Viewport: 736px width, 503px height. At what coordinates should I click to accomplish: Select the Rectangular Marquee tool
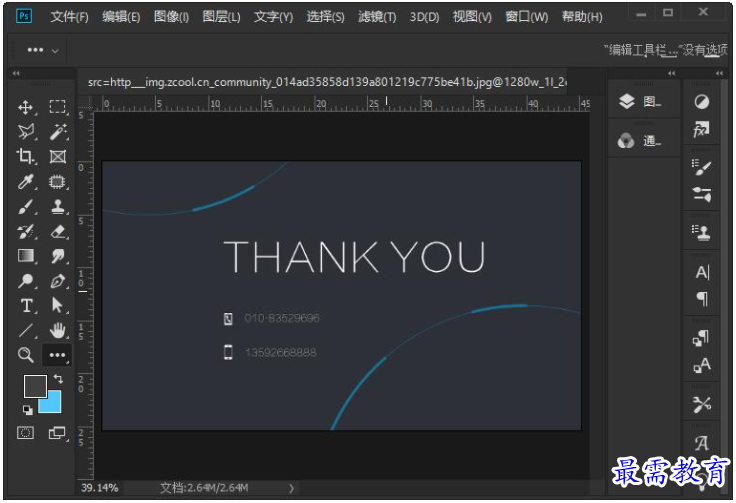pyautogui.click(x=58, y=107)
